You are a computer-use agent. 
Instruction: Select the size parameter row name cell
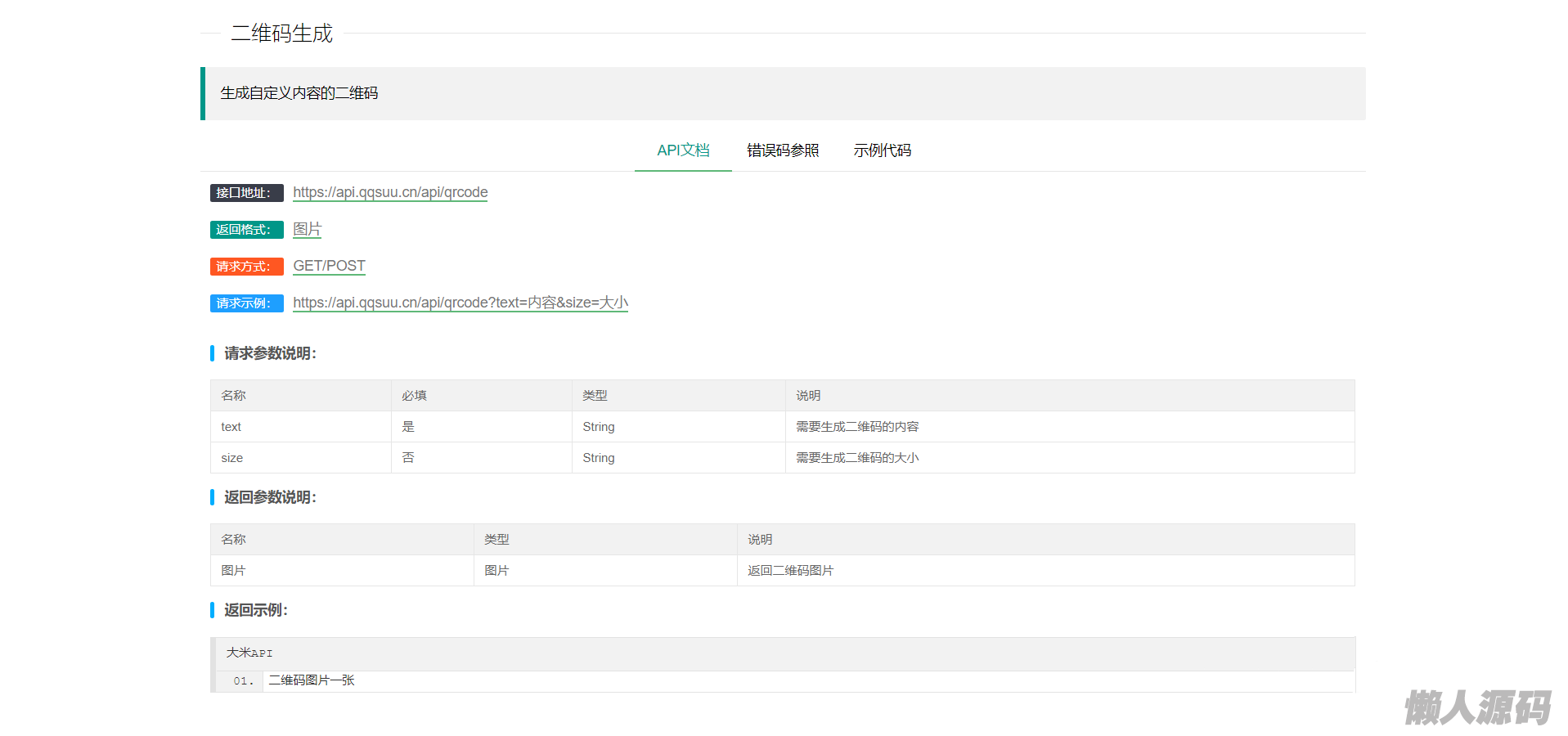pos(232,458)
